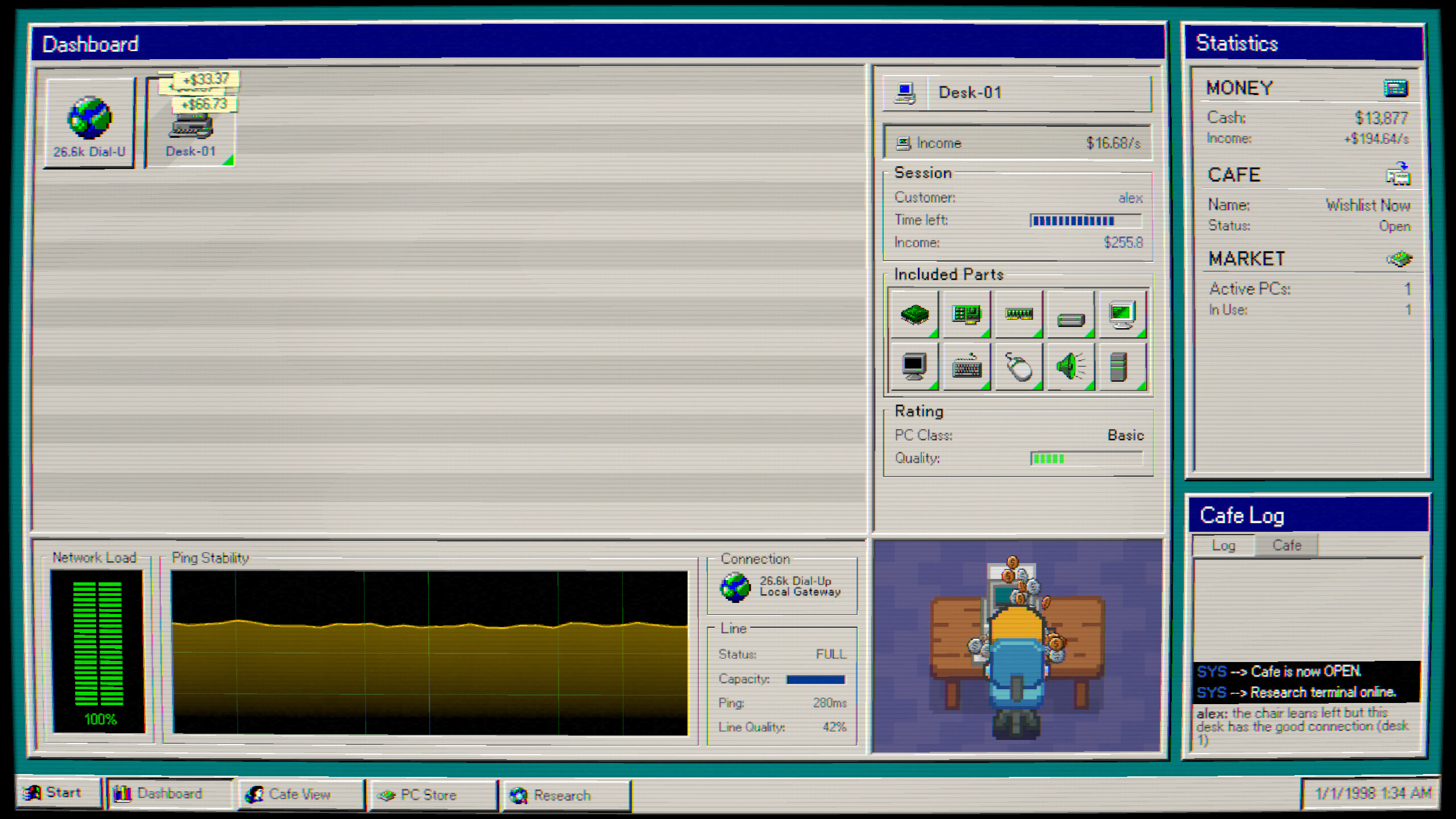Click the disk drive part icon
Screen dimensions: 1456x819
(1070, 314)
